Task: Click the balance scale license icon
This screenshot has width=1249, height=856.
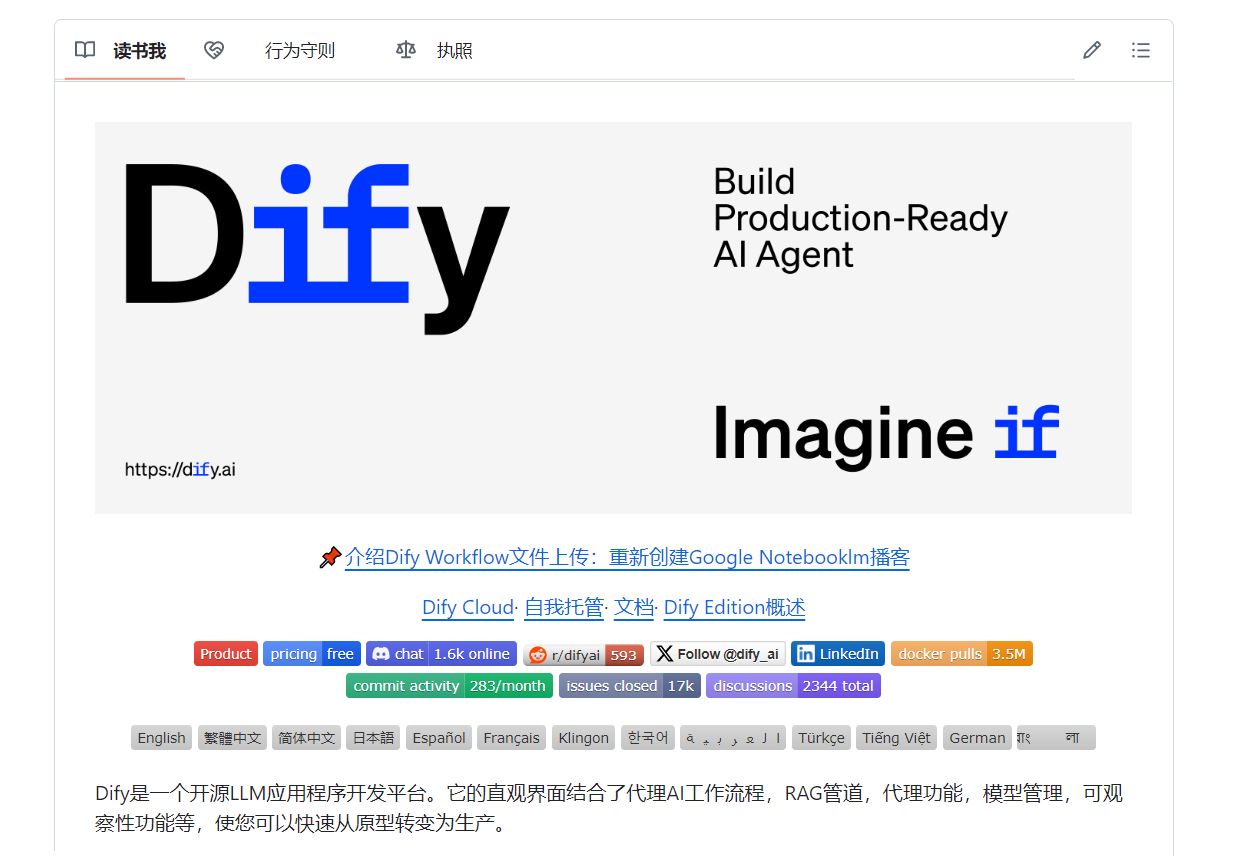Action: 405,50
